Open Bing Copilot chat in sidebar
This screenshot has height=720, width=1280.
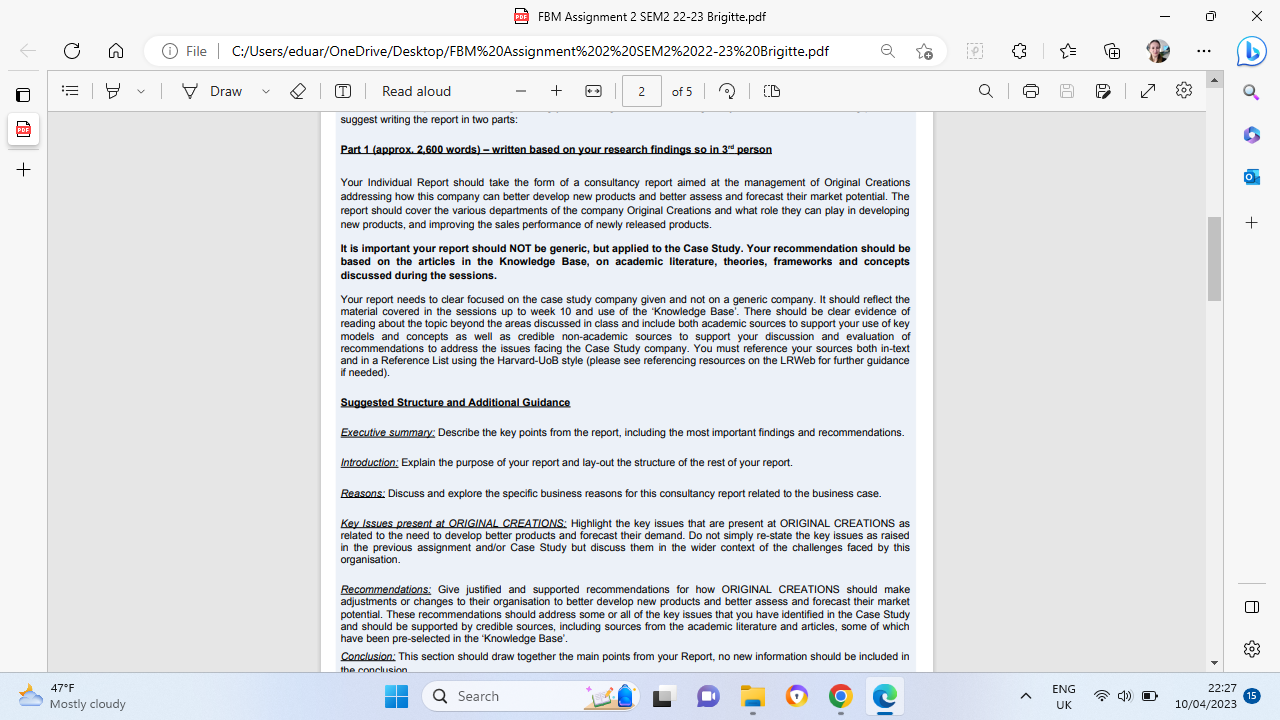point(1251,51)
